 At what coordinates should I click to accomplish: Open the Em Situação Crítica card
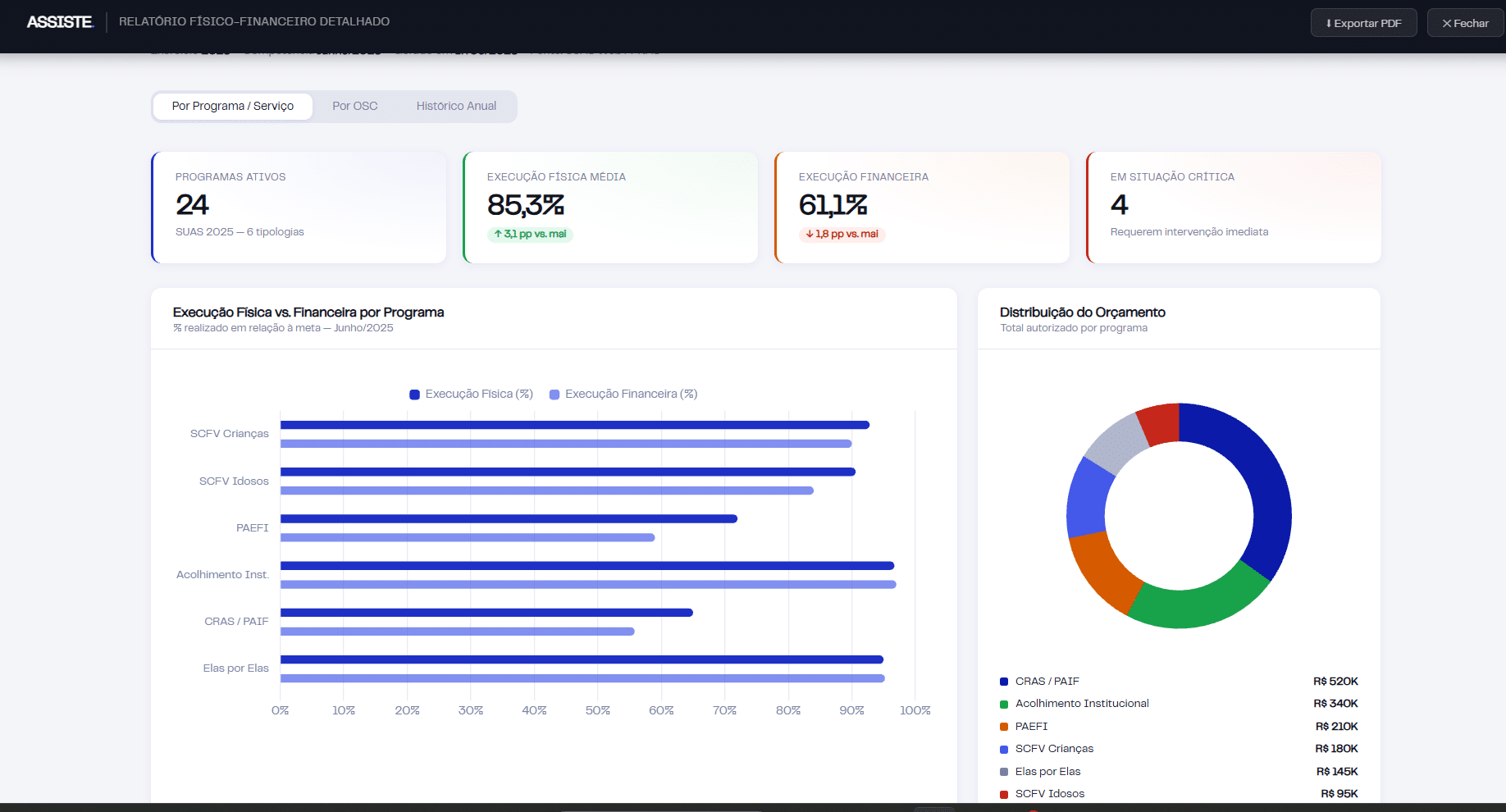pyautogui.click(x=1234, y=208)
